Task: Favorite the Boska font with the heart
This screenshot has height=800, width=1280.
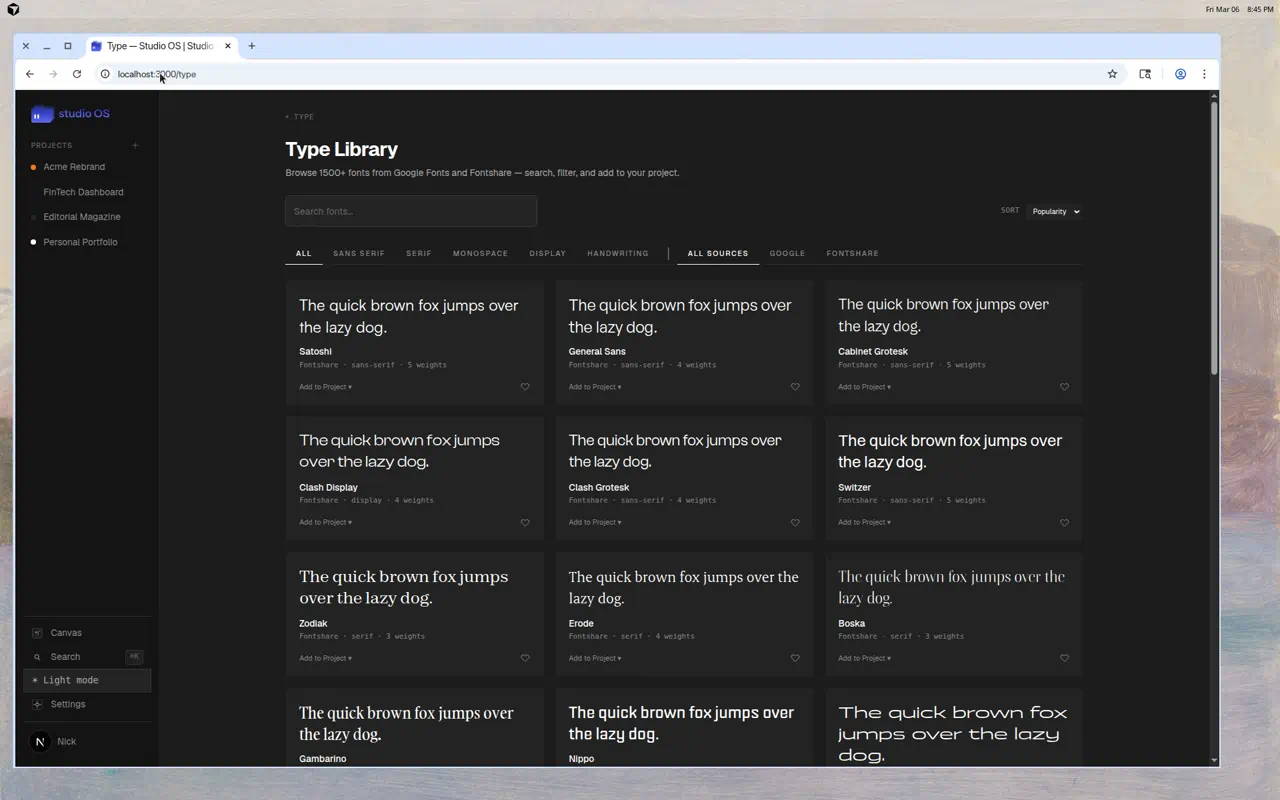Action: 1064,658
